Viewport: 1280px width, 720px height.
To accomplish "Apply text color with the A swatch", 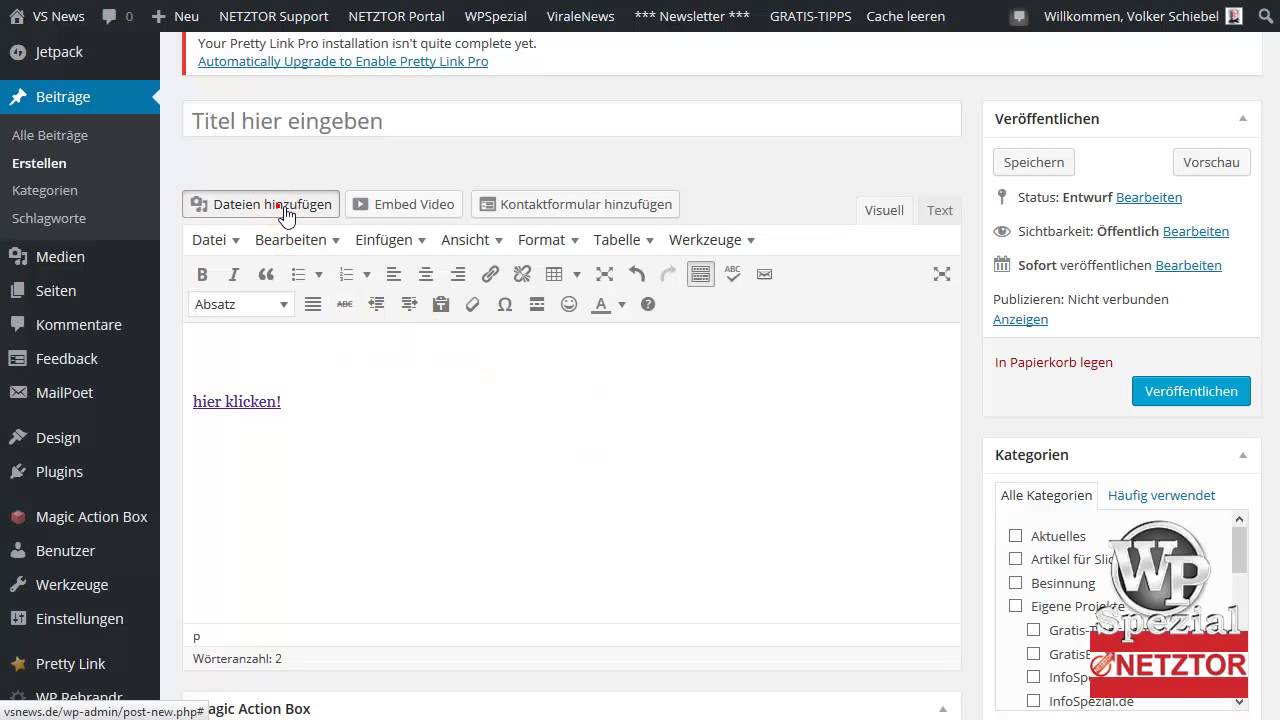I will point(601,304).
